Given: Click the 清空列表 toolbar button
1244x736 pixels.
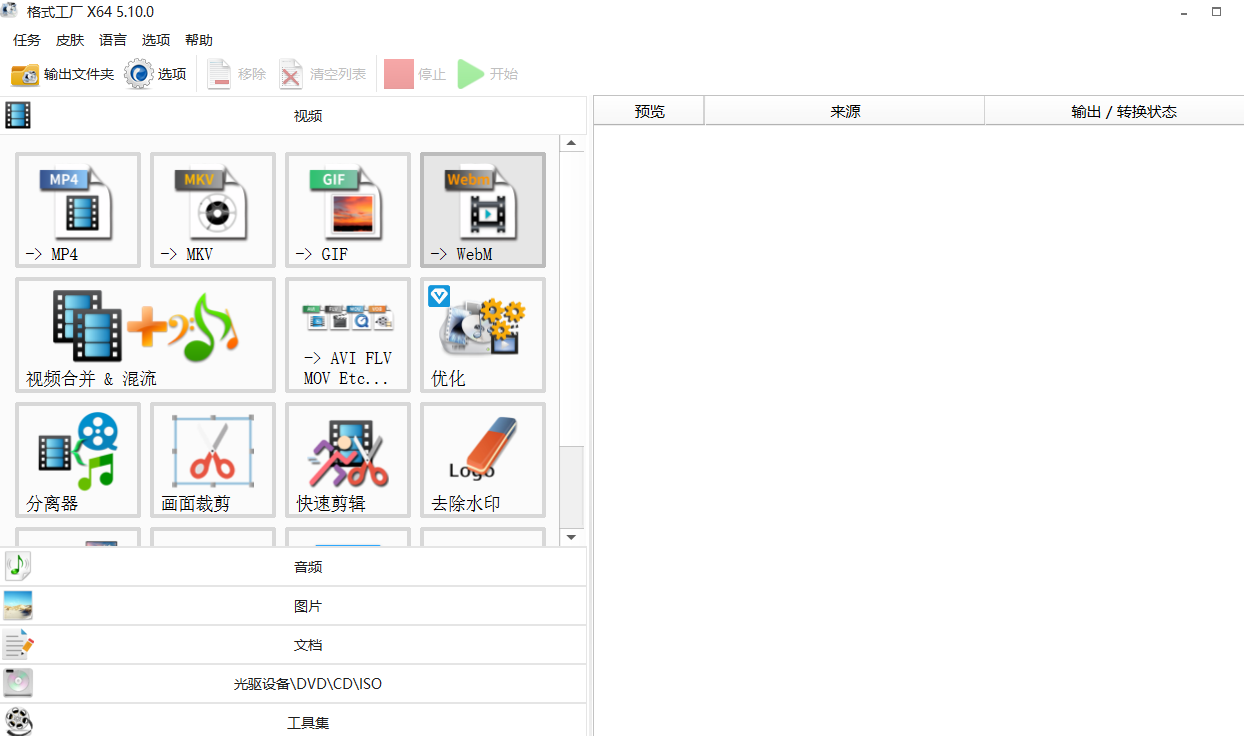Looking at the screenshot, I should pos(322,74).
